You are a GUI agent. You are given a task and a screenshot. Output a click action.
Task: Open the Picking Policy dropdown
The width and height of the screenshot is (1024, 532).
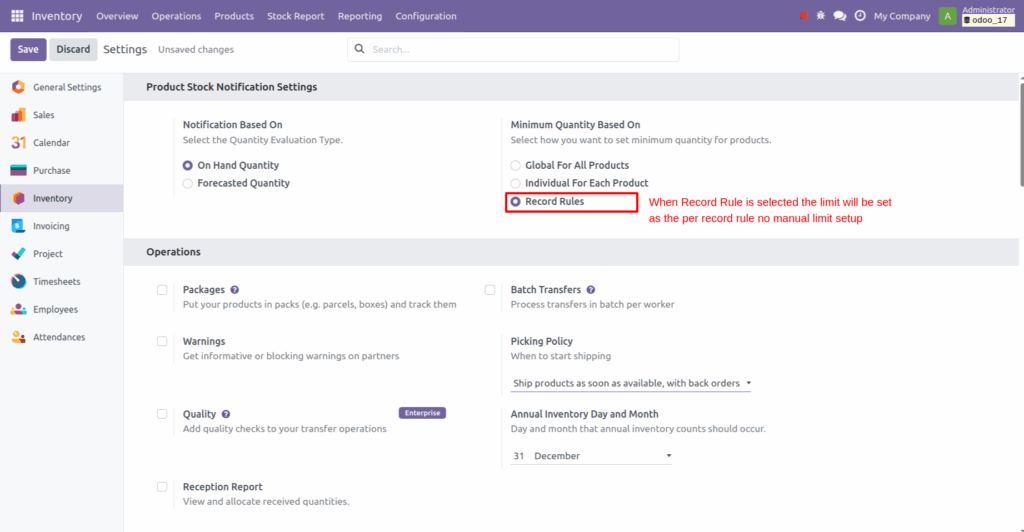pyautogui.click(x=631, y=383)
